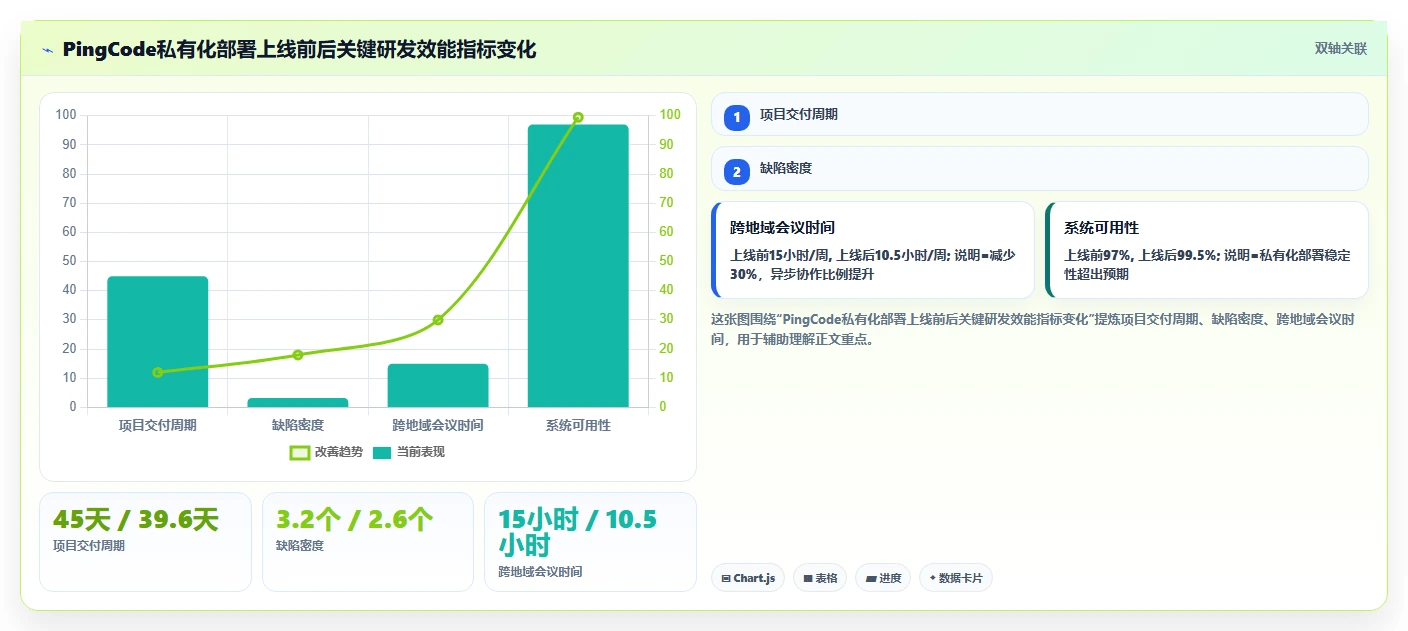Open the 系统可用性 detail card
This screenshot has height=631, width=1408.
coord(1206,250)
